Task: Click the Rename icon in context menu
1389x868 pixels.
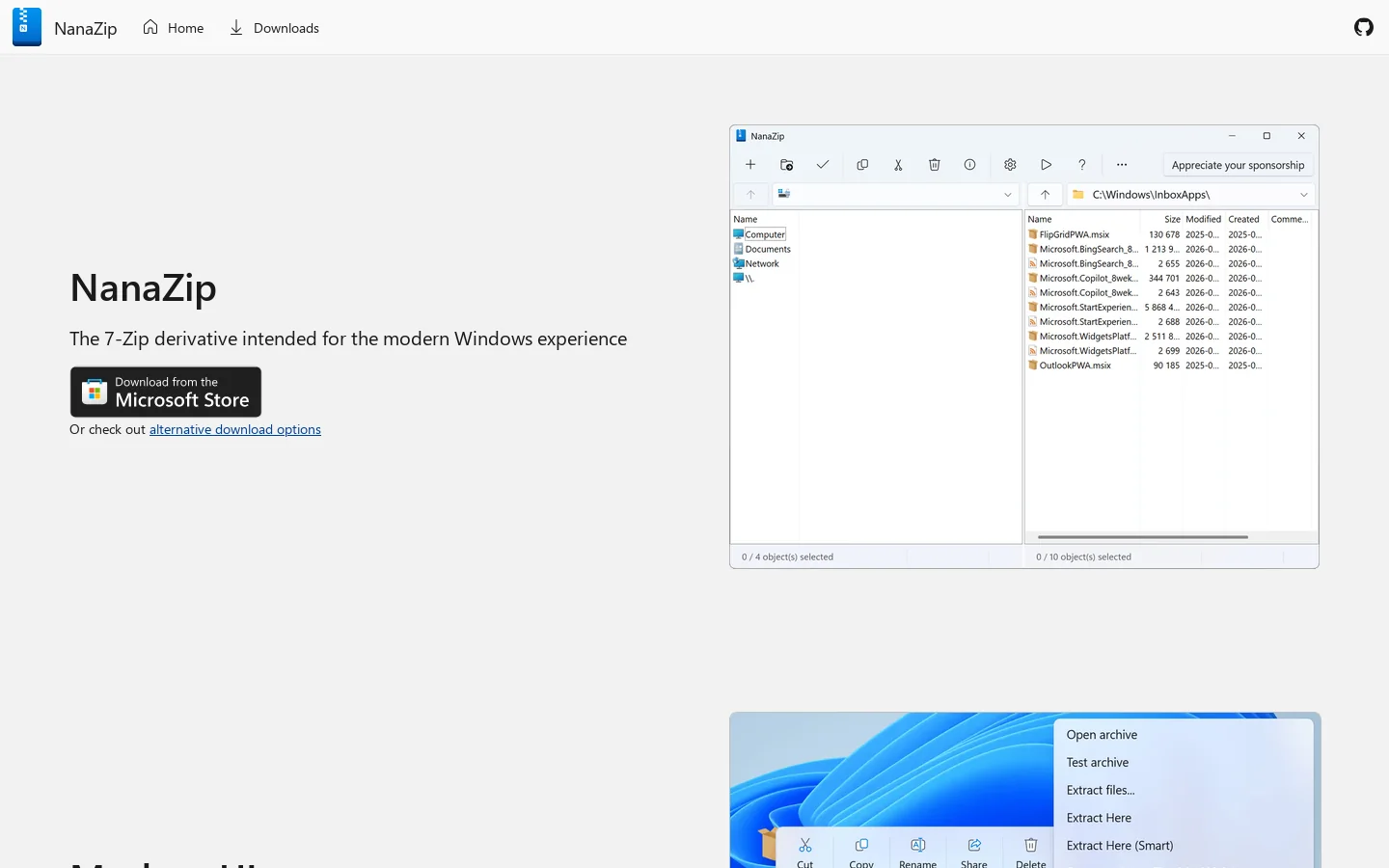Action: pos(917,846)
